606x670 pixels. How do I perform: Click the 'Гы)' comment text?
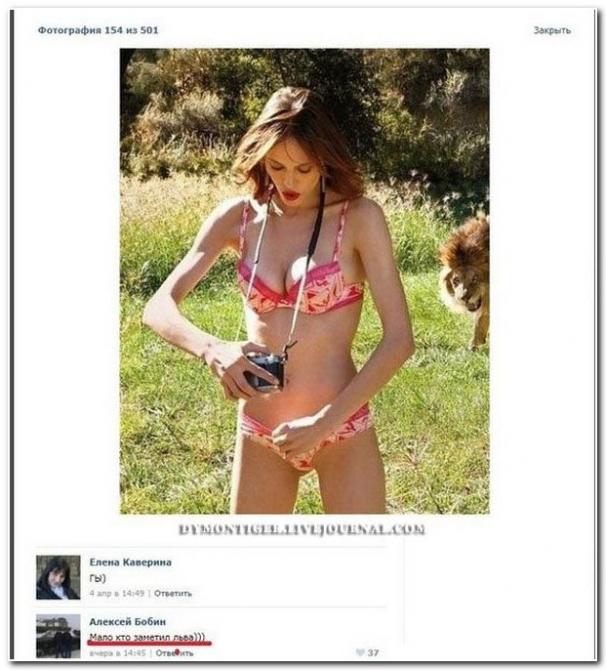[97, 578]
